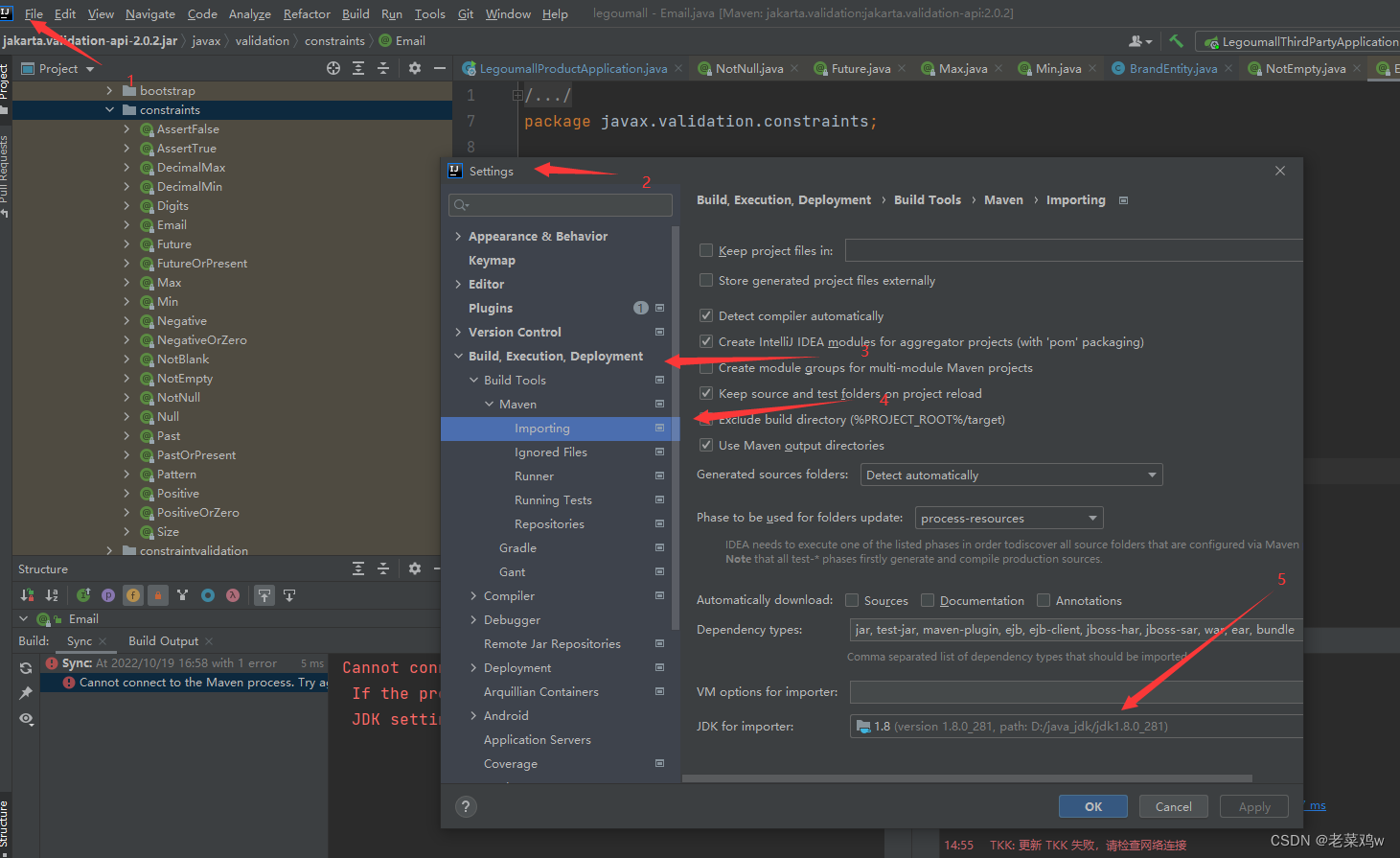Image resolution: width=1400 pixels, height=858 pixels.
Task: Toggle Keep source and test folders on reload
Action: click(706, 393)
